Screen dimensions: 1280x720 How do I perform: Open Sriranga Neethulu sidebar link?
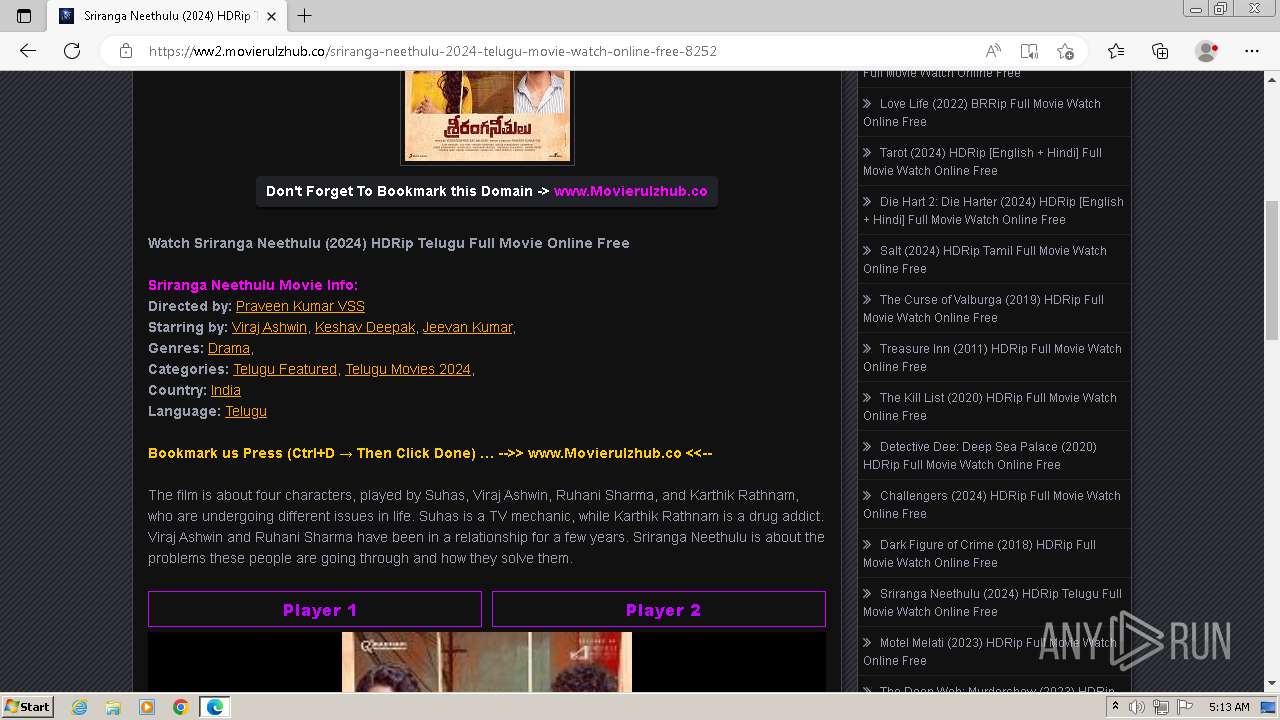tap(992, 602)
